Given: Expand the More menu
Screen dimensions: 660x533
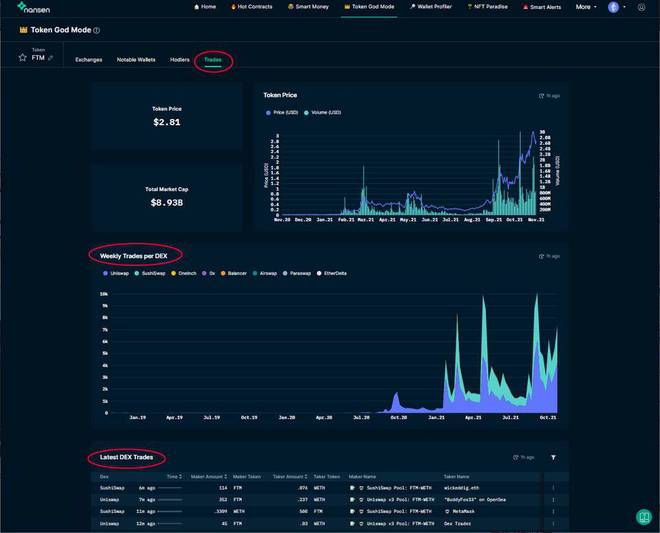Looking at the screenshot, I should click(x=586, y=7).
